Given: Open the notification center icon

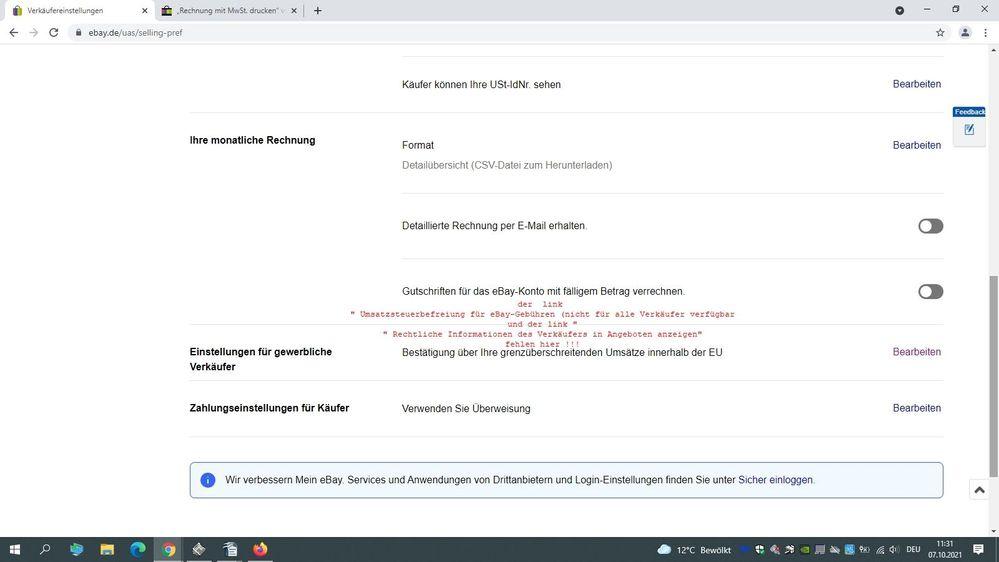Looking at the screenshot, I should pyautogui.click(x=979, y=549).
